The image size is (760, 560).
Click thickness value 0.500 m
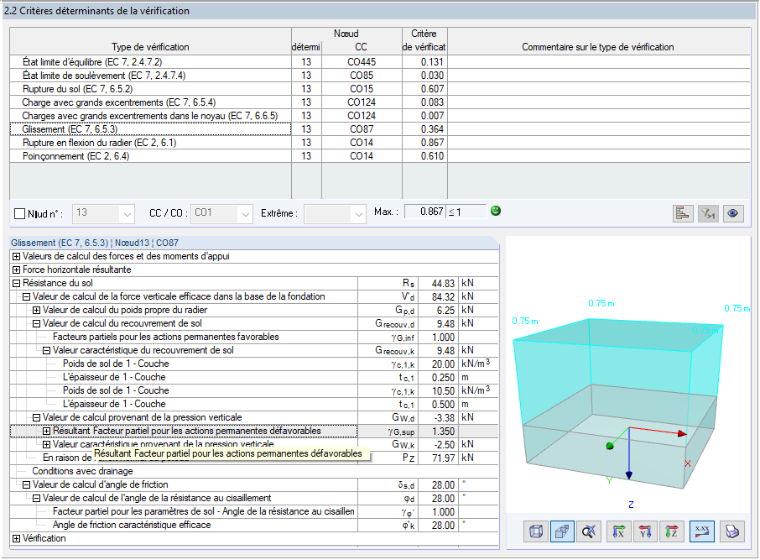tap(439, 404)
